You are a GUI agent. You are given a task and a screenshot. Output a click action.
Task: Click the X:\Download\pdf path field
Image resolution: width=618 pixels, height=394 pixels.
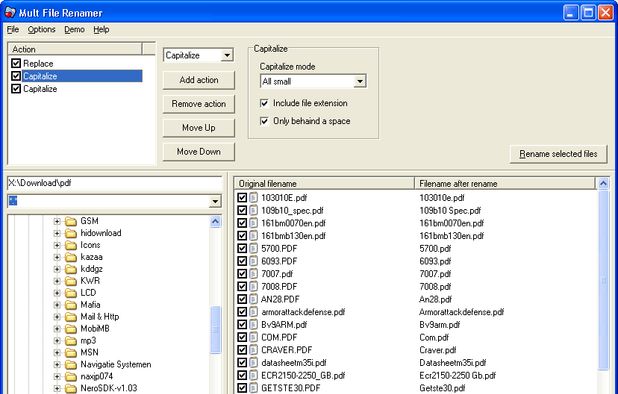point(115,183)
